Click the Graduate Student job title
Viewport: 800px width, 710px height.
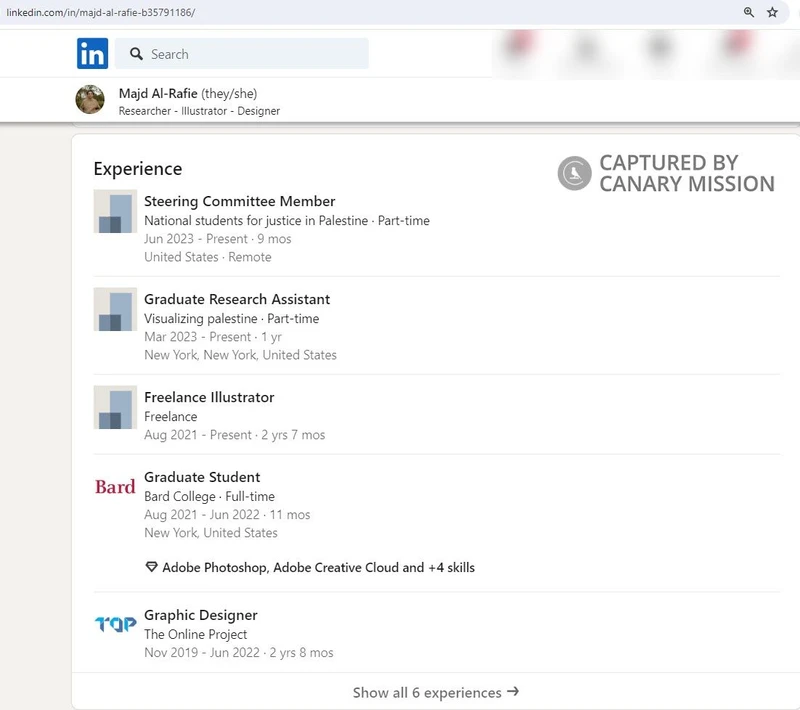(x=202, y=477)
